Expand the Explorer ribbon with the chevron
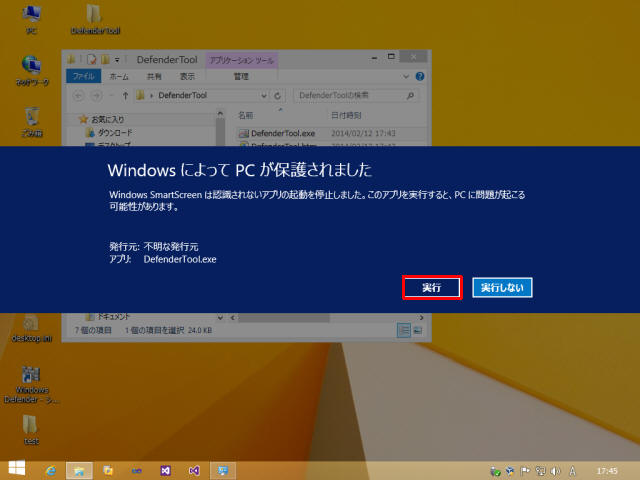This screenshot has width=640, height=480. pyautogui.click(x=406, y=76)
